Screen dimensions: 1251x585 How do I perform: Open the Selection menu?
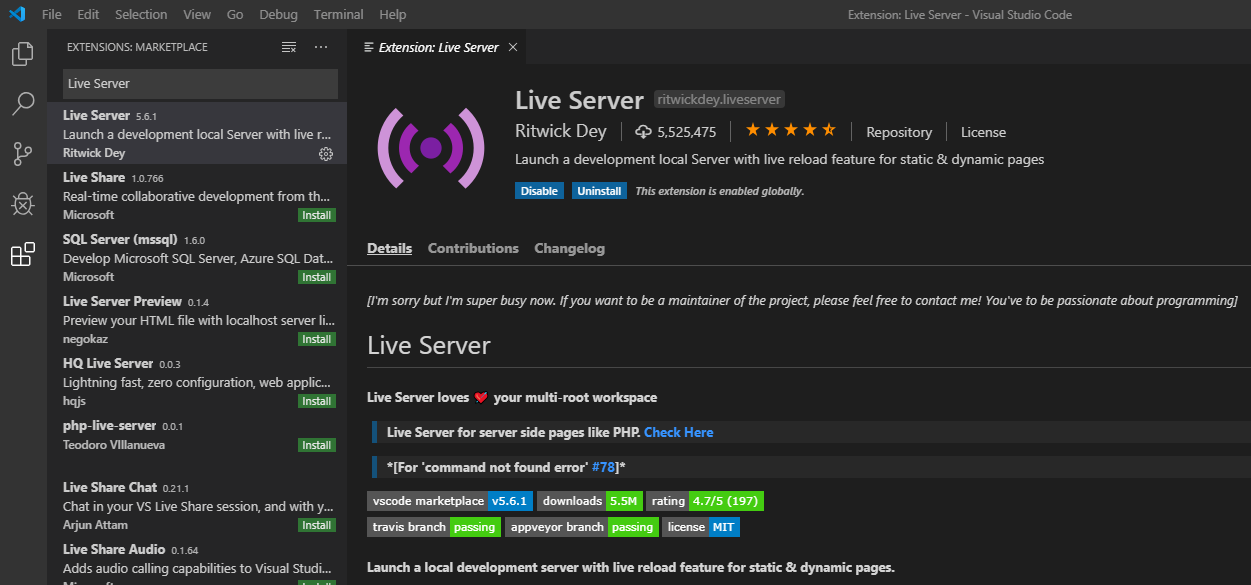[x=141, y=14]
